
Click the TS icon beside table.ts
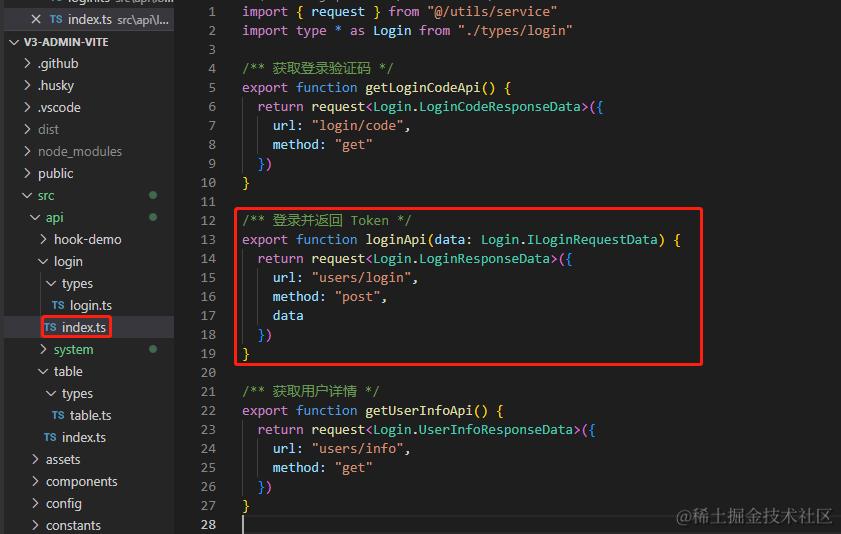(x=58, y=415)
